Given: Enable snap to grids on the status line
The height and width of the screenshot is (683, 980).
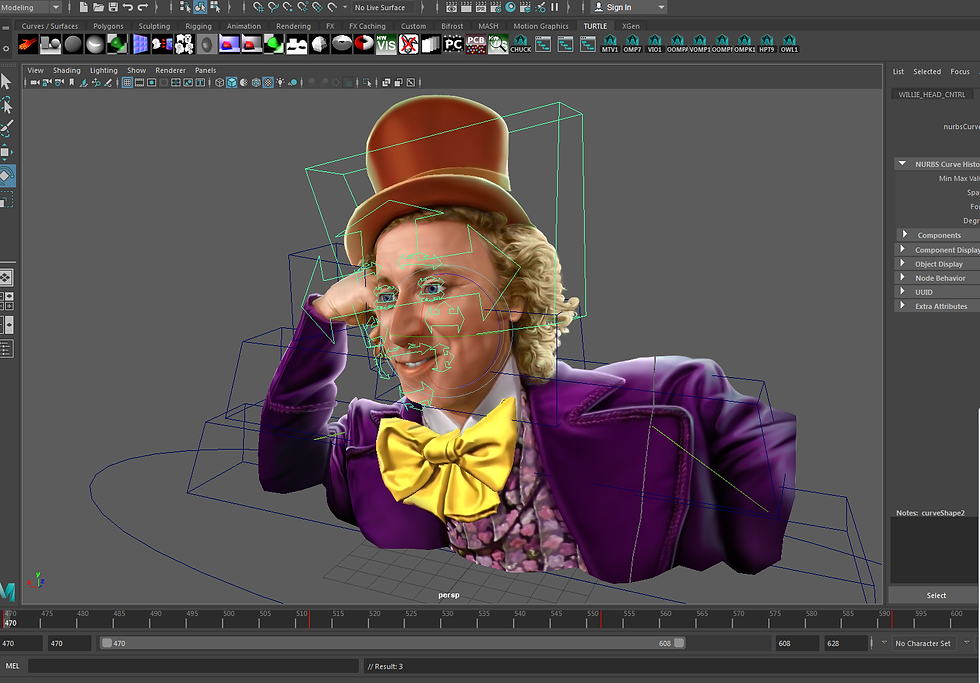Looking at the screenshot, I should click(x=258, y=7).
